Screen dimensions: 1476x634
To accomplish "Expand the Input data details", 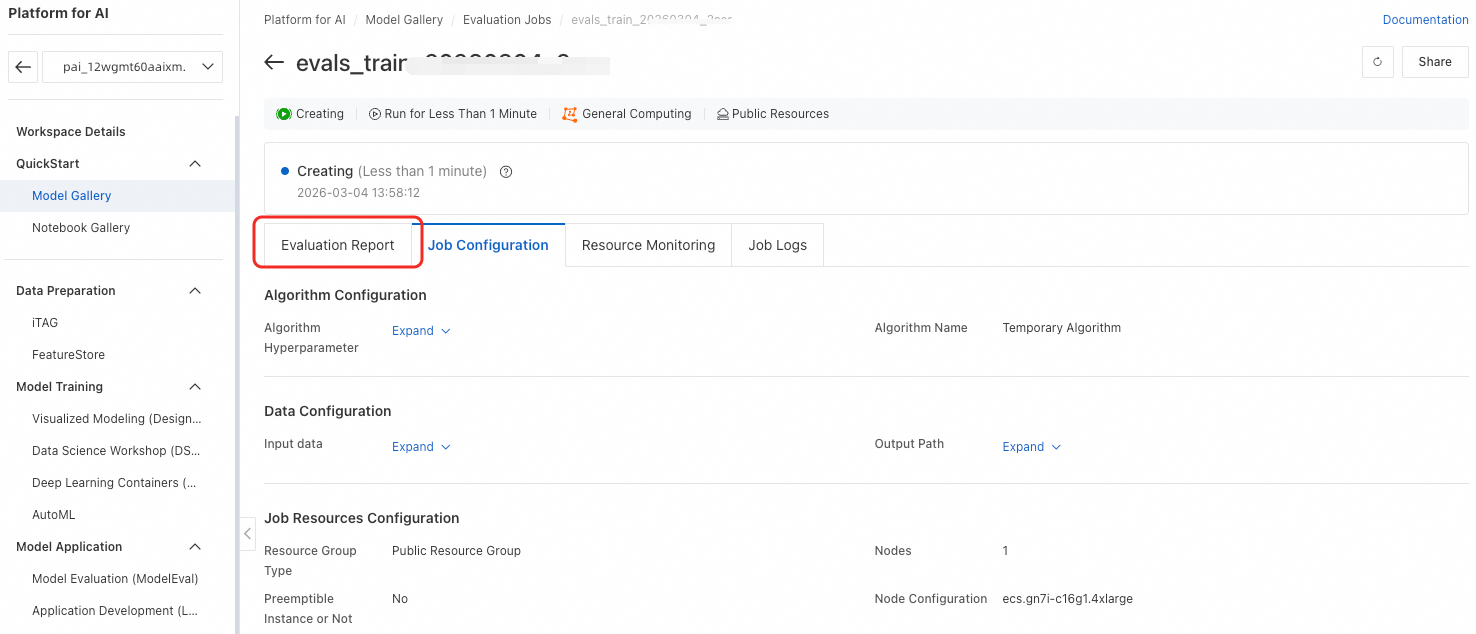I will [x=421, y=447].
